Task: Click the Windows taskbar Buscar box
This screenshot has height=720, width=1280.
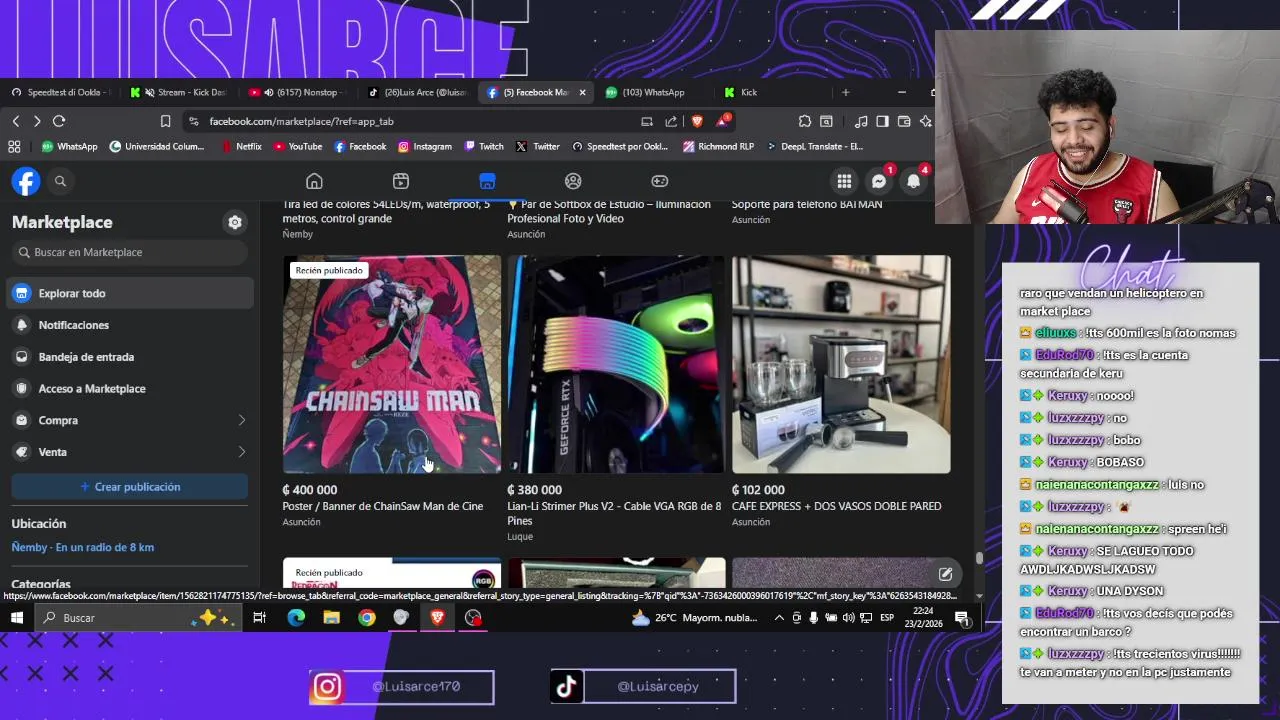Action: coord(137,618)
